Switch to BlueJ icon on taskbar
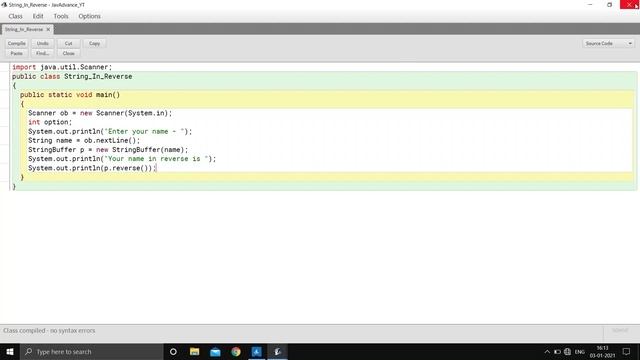 point(278,351)
